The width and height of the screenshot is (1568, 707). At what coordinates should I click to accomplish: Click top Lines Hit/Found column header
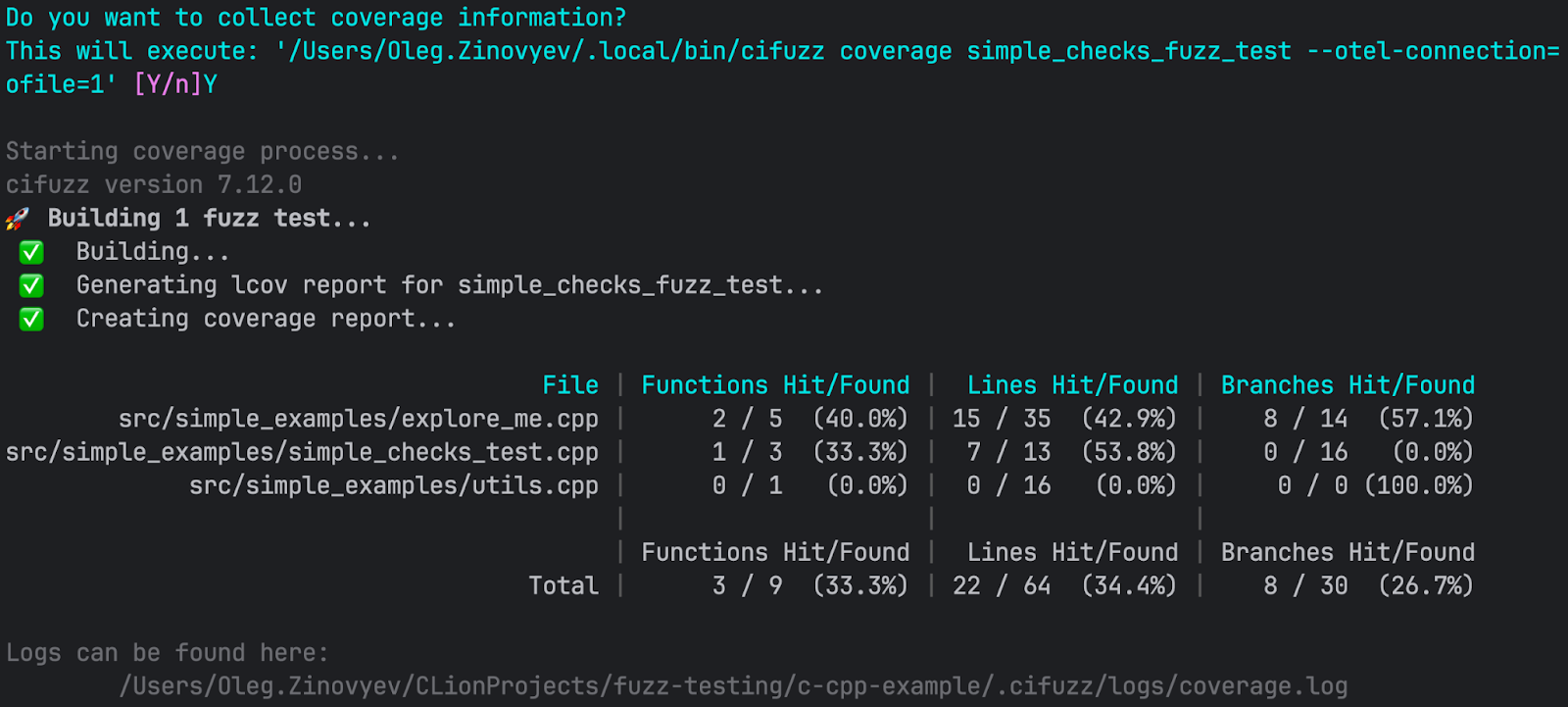[x=1072, y=385]
